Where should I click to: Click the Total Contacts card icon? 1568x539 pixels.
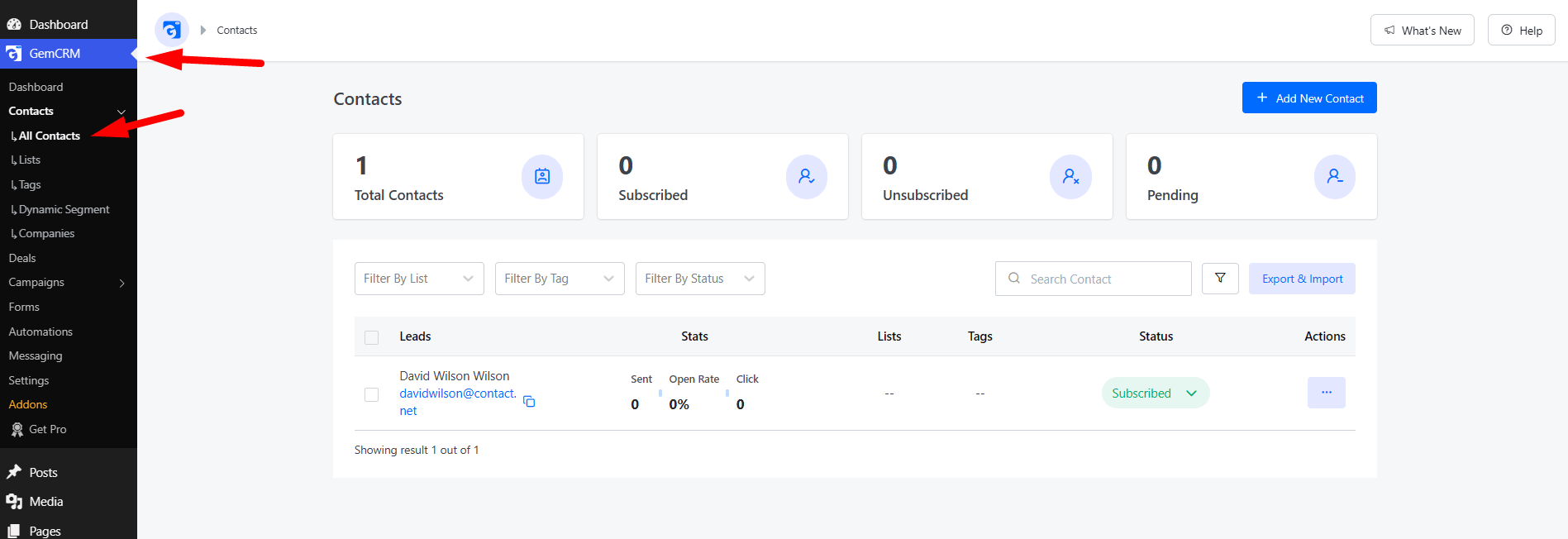click(542, 176)
